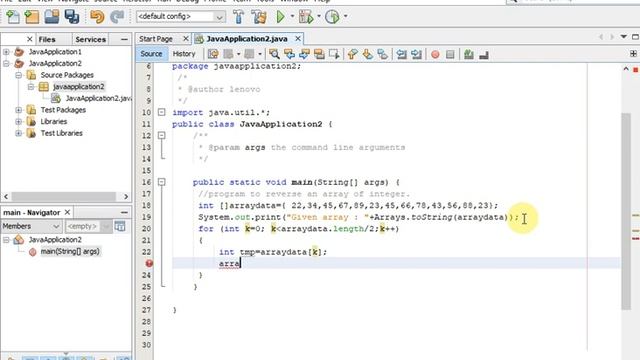The image size is (640, 360).
Task: Close the Start Page tab
Action: click(x=186, y=39)
